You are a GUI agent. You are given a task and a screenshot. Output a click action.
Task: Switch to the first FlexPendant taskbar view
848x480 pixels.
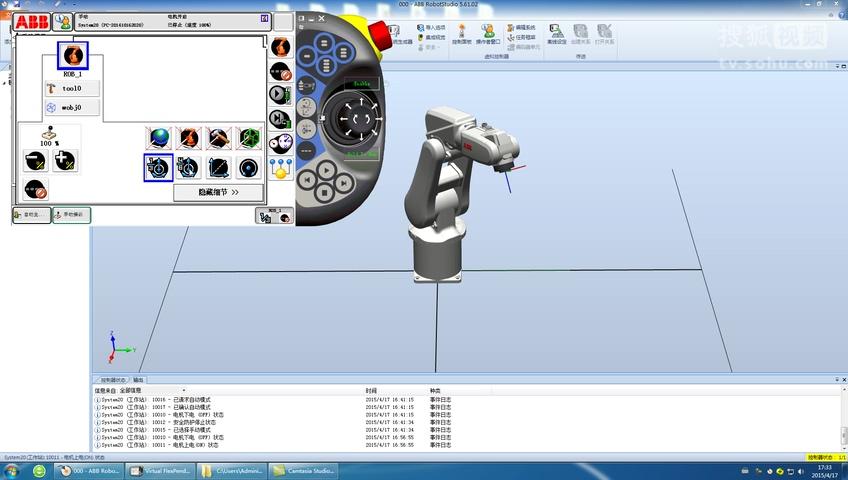(32, 215)
